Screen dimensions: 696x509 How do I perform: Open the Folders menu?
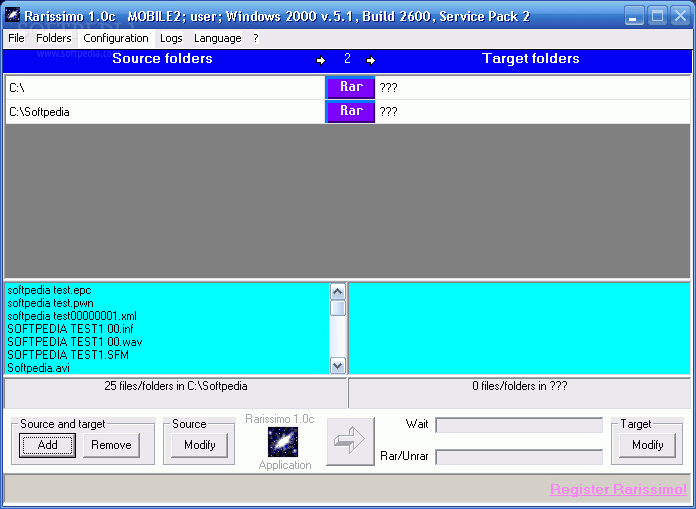[x=54, y=38]
